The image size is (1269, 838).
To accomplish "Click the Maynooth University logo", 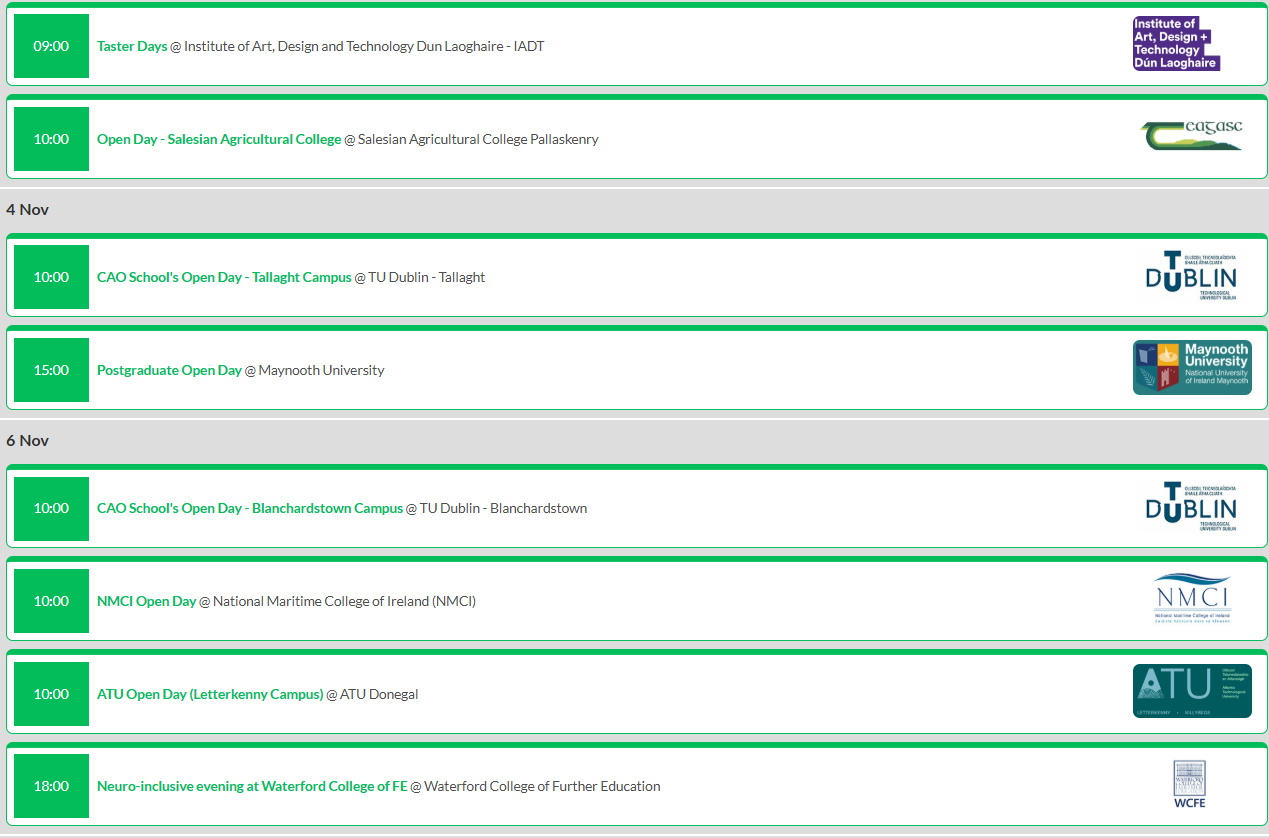I will 1191,368.
